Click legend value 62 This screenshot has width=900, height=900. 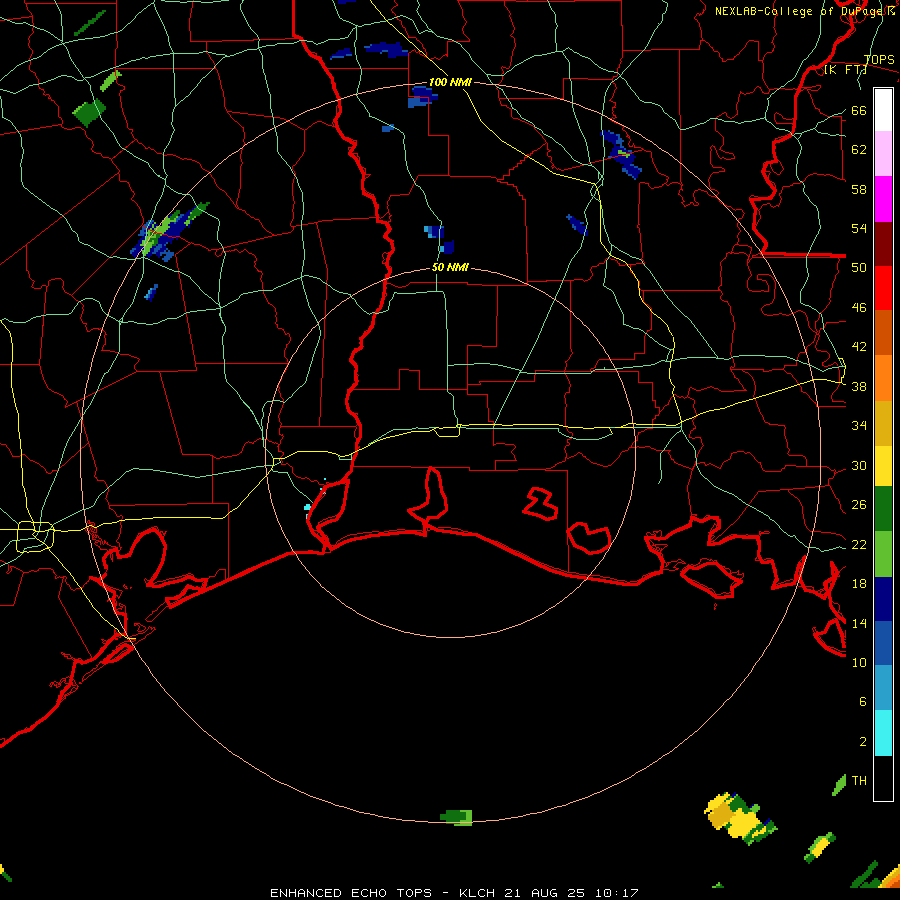pyautogui.click(x=859, y=150)
